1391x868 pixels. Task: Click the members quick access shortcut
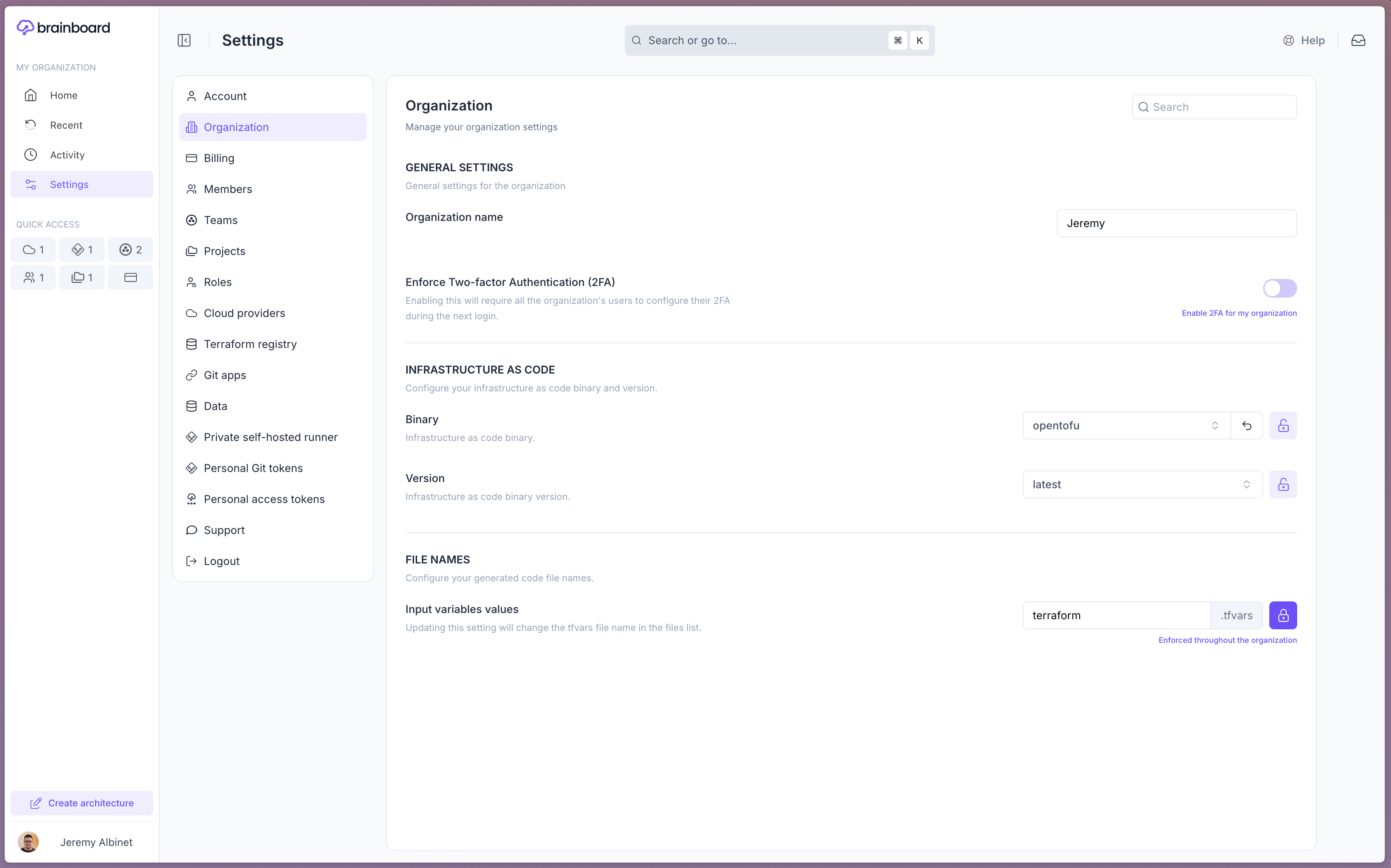(x=33, y=278)
